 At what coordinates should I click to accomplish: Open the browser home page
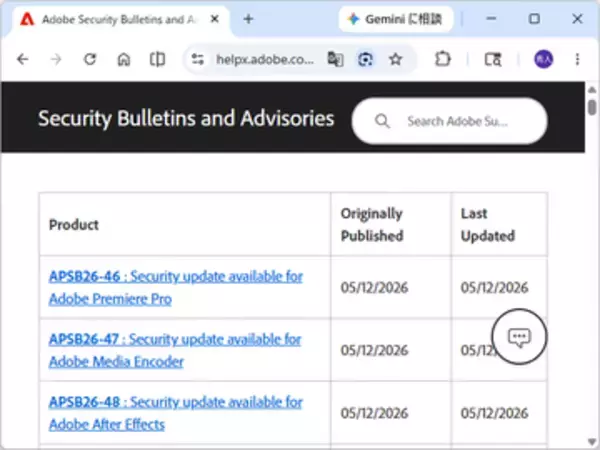(124, 59)
